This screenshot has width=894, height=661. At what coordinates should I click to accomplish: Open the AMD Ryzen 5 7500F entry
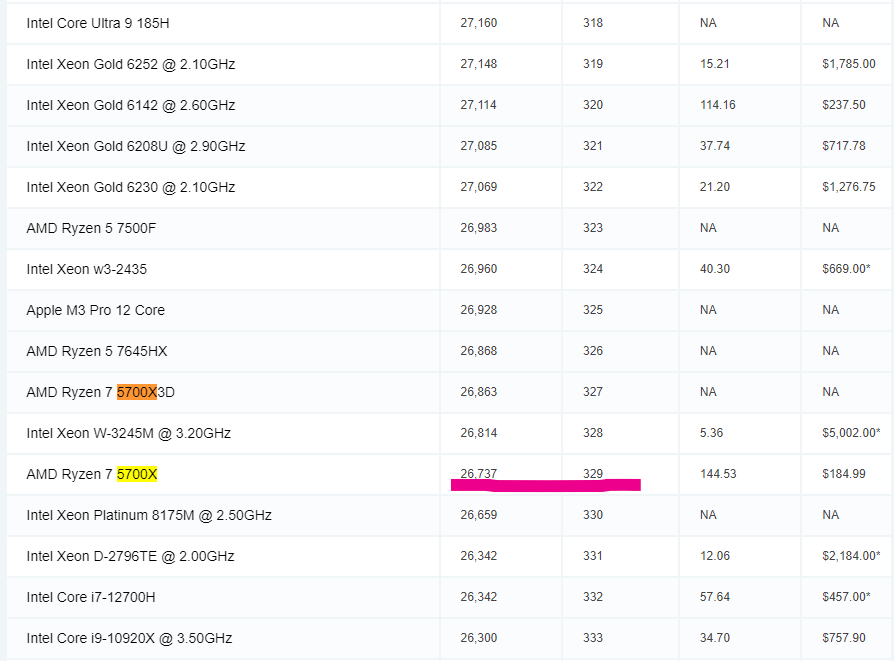91,229
